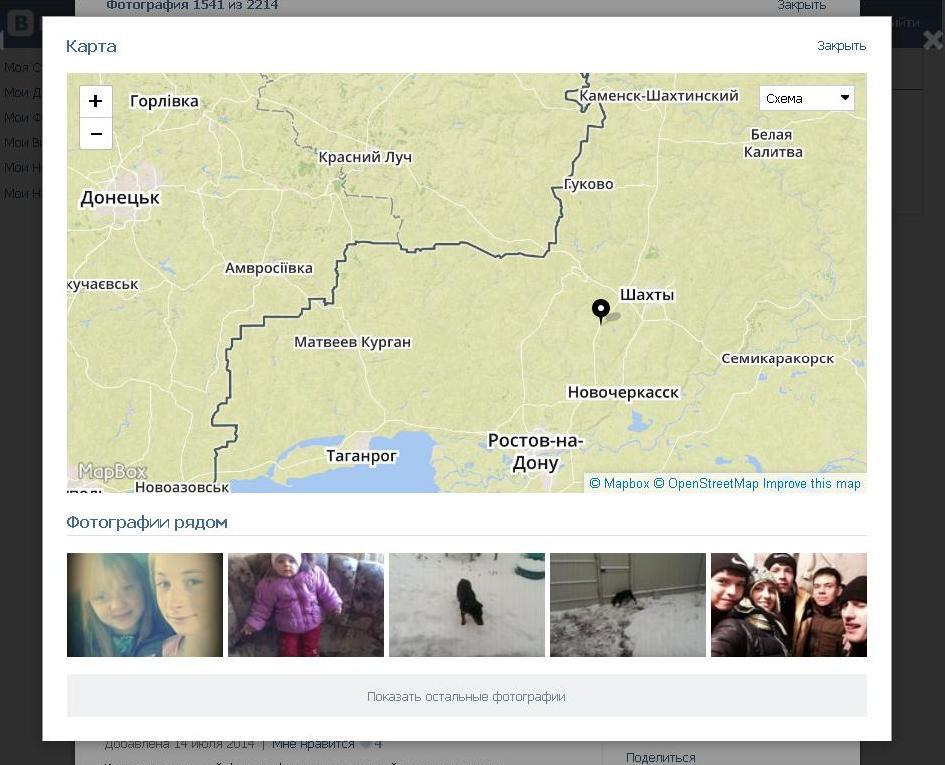The image size is (945, 765).
Task: Open photo of dog near fence
Action: [x=628, y=605]
